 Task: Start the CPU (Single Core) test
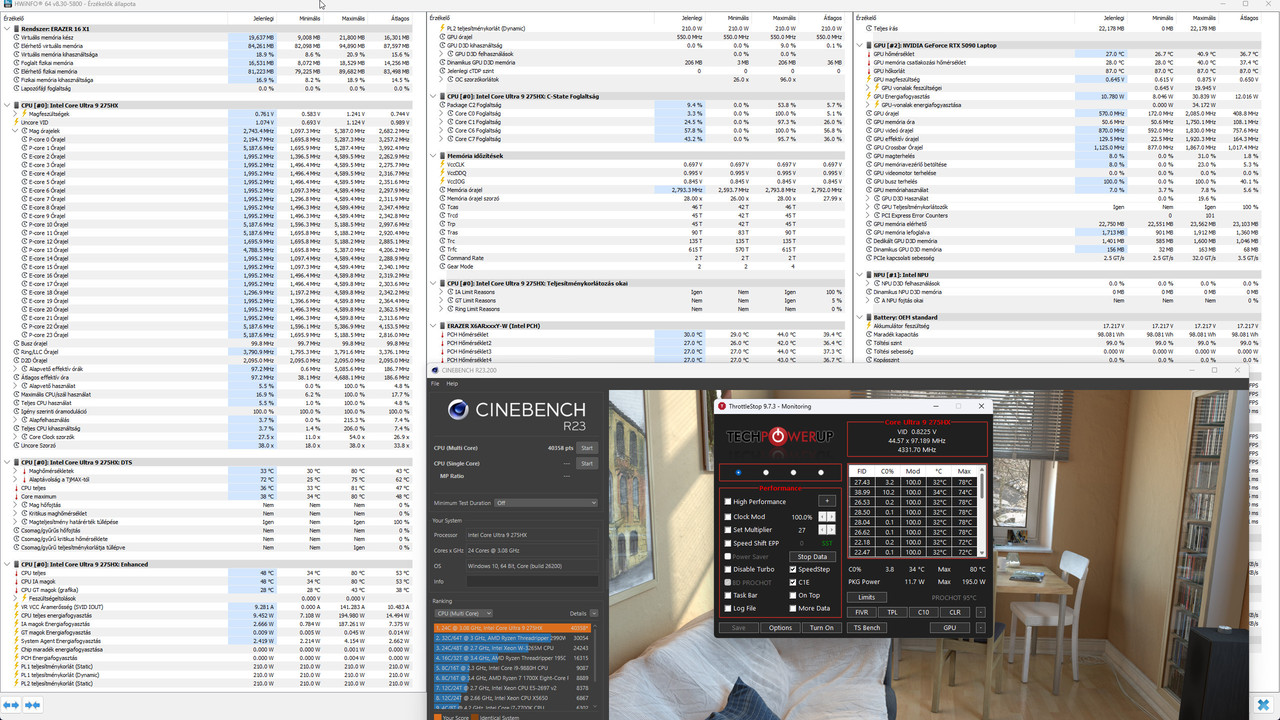pos(587,463)
